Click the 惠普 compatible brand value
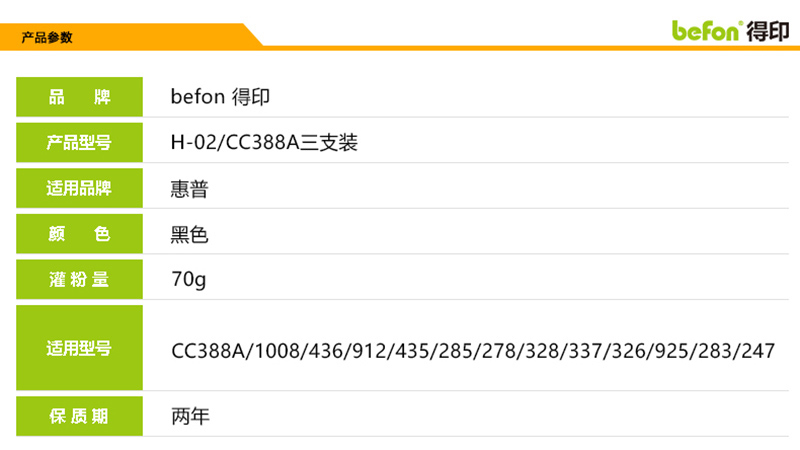The width and height of the screenshot is (800, 450). (189, 189)
